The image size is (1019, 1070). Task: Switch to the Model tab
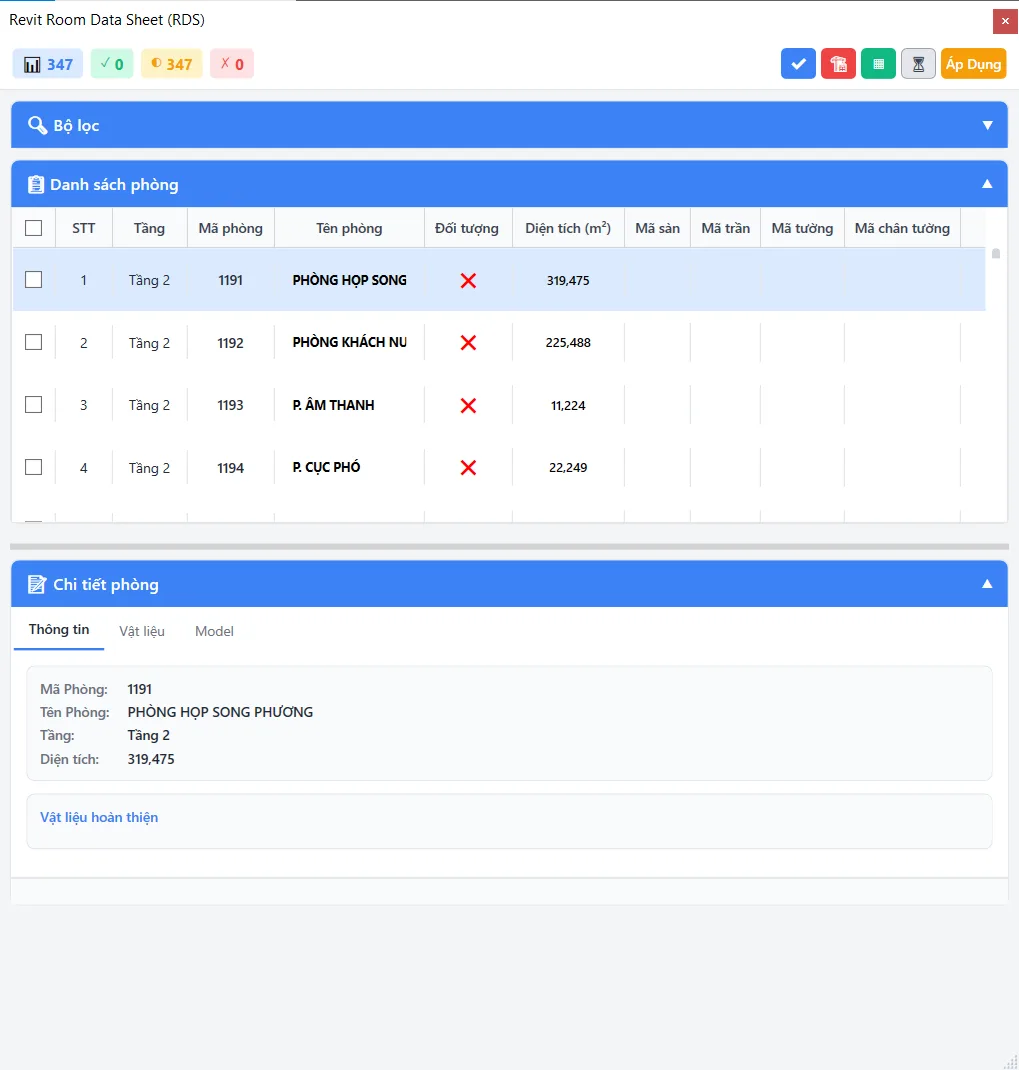pos(214,631)
